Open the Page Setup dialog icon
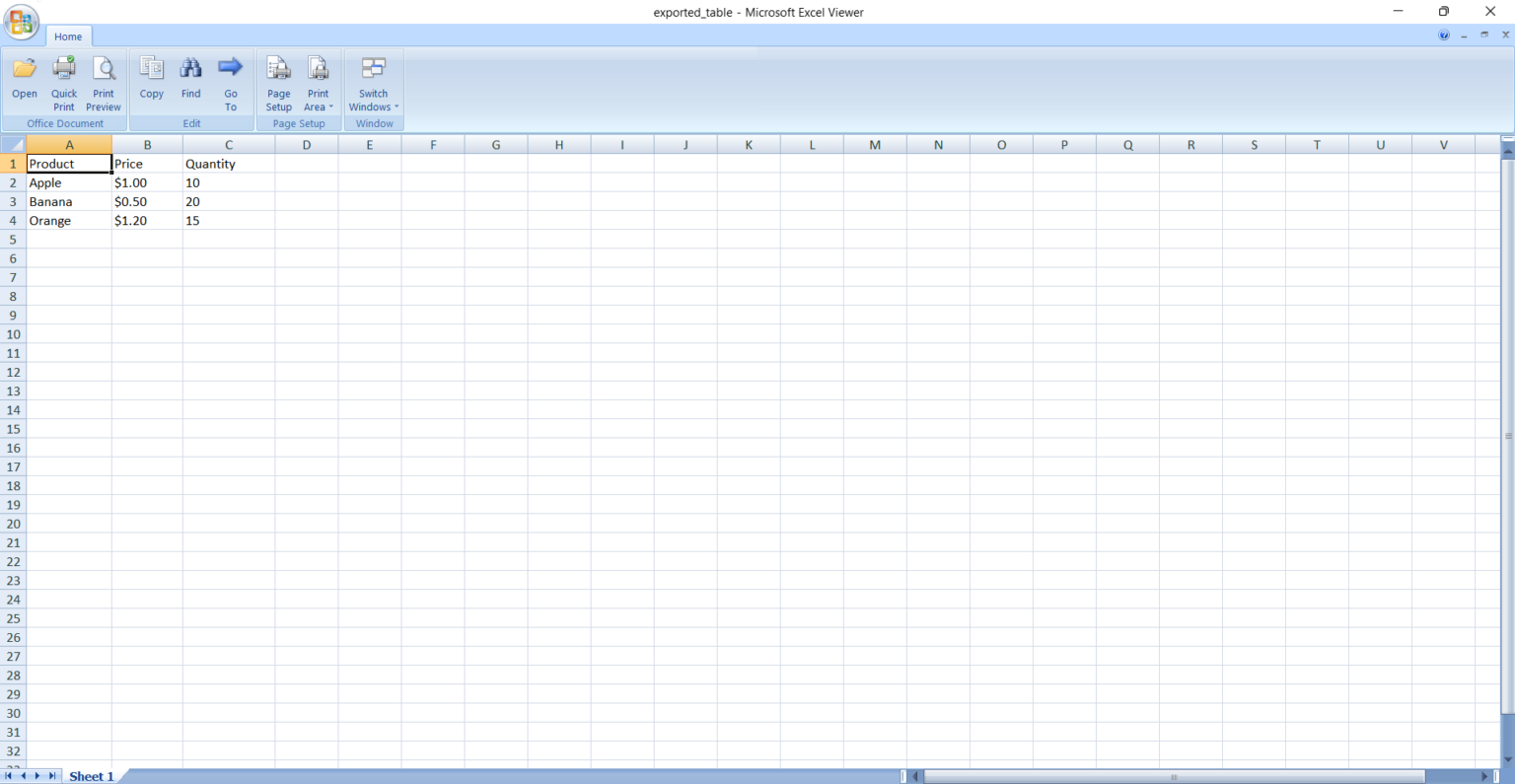Viewport: 1515px width, 784px height. [278, 68]
